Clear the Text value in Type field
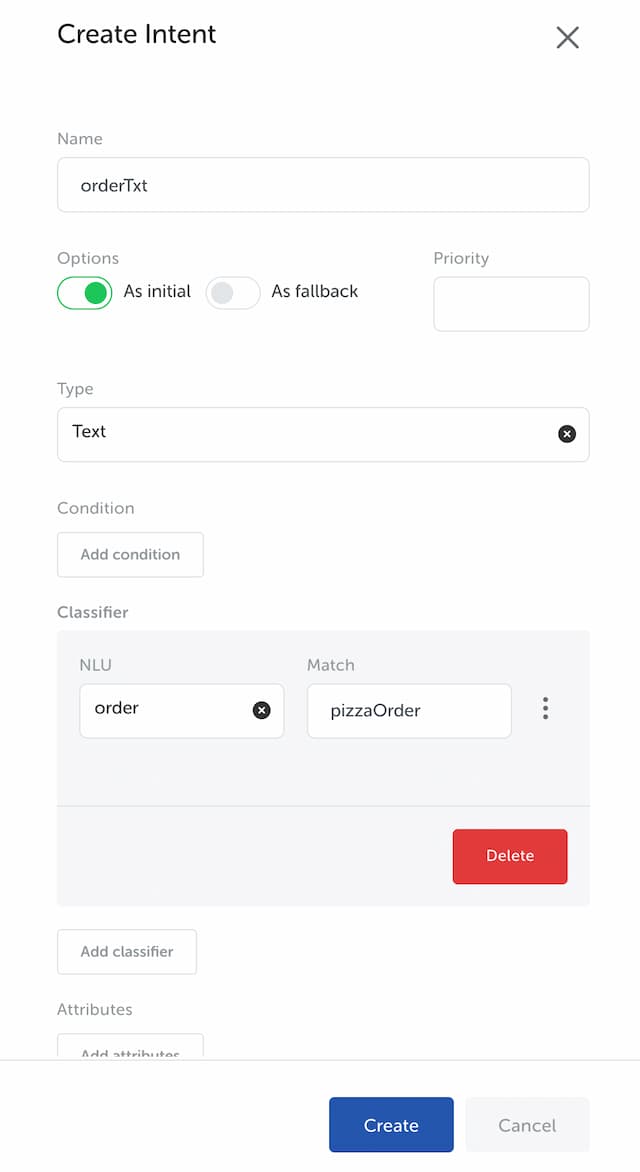Screen dimensions: 640x1172 567,434
